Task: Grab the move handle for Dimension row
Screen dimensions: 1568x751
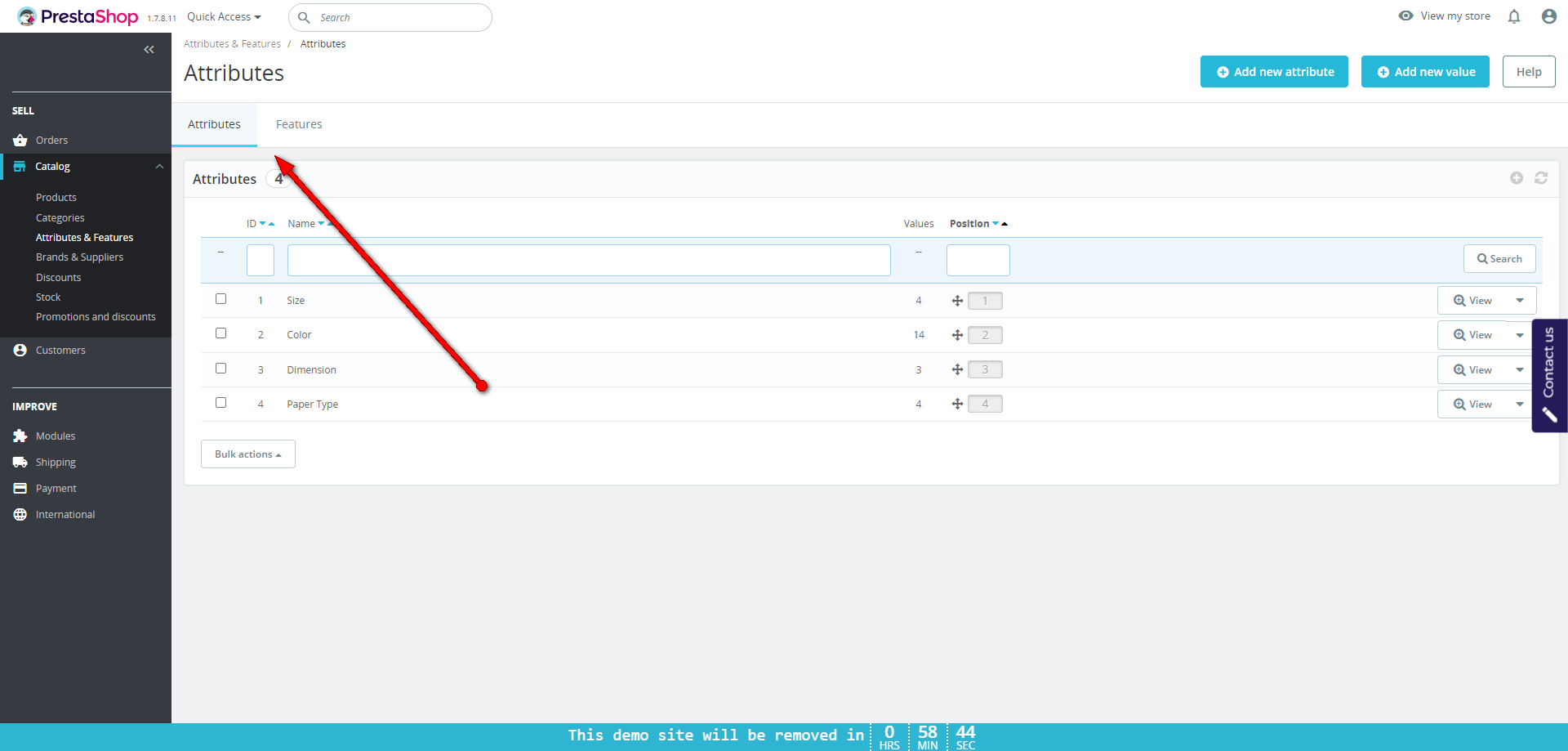Action: pyautogui.click(x=957, y=369)
